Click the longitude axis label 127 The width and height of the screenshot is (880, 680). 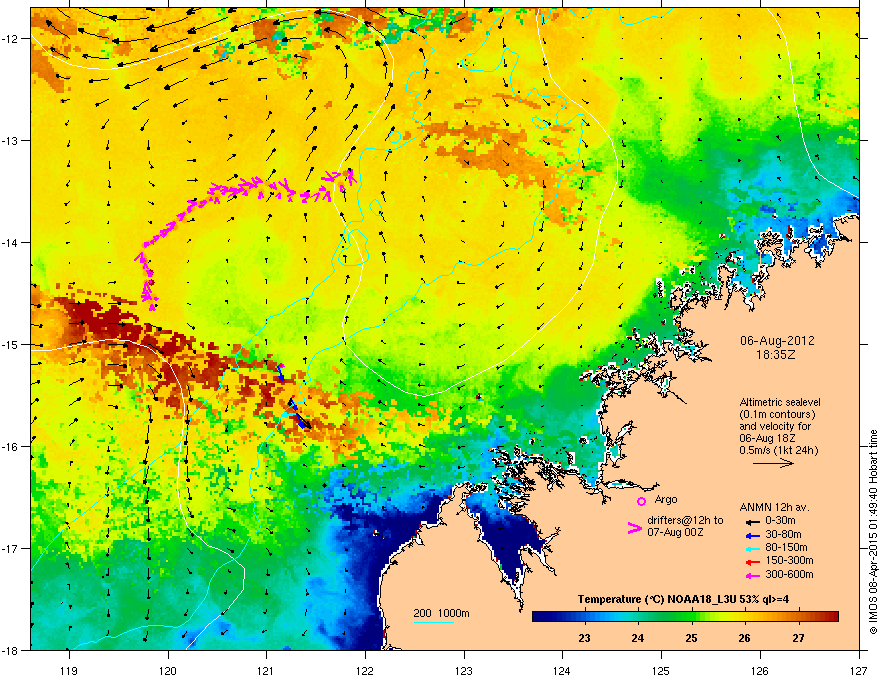(859, 670)
